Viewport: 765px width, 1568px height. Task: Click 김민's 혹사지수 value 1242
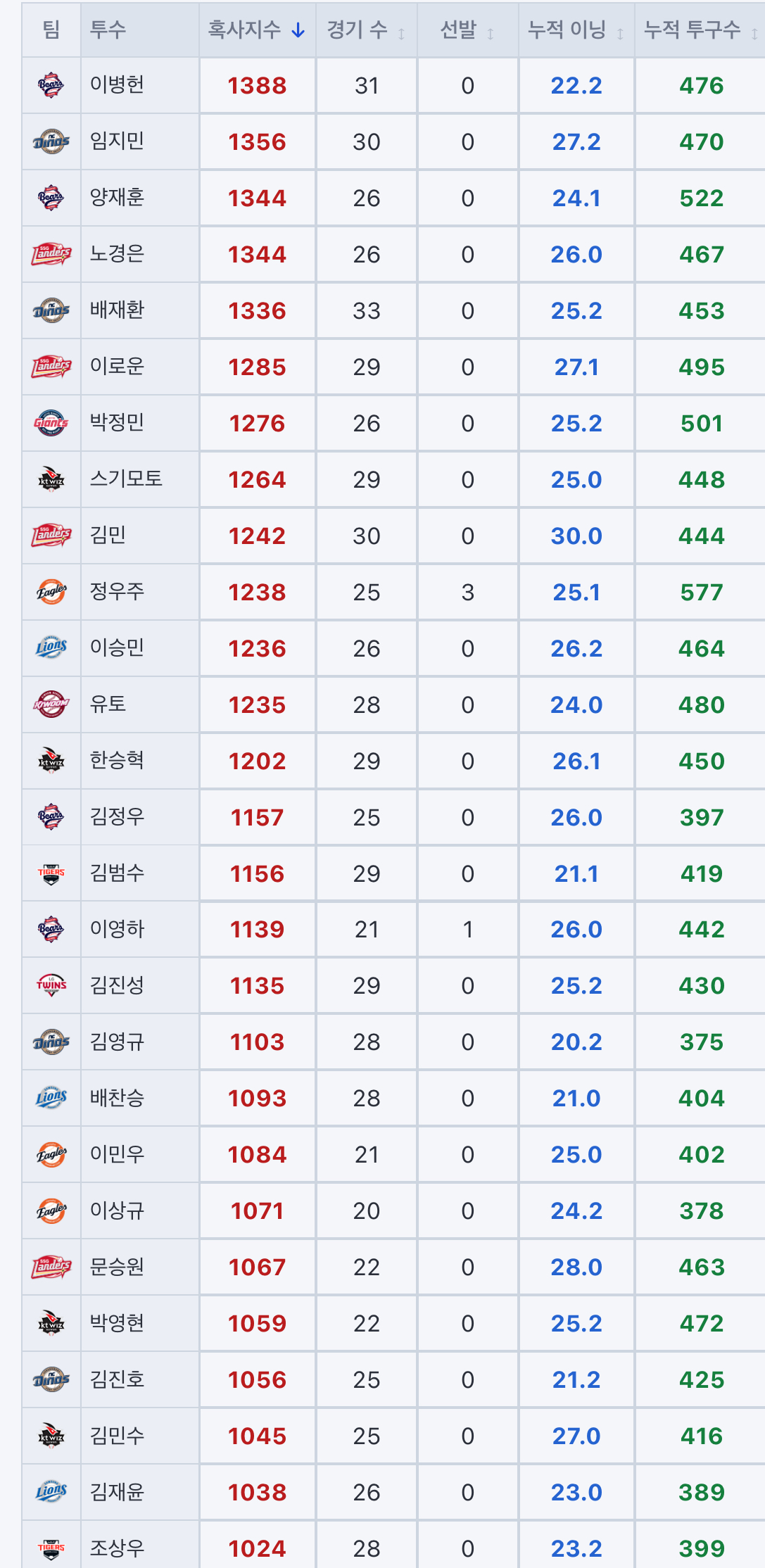(257, 536)
